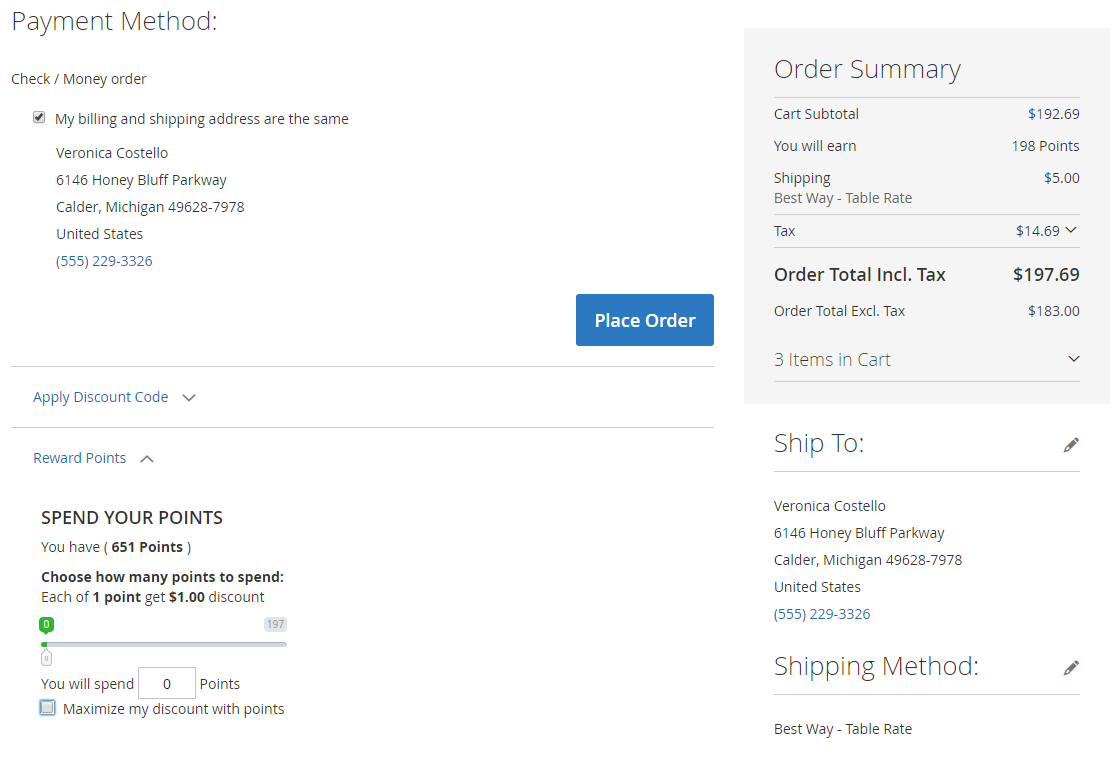Edit the Shipping Method pencil icon
Image resolution: width=1114 pixels, height=757 pixels.
click(1071, 667)
